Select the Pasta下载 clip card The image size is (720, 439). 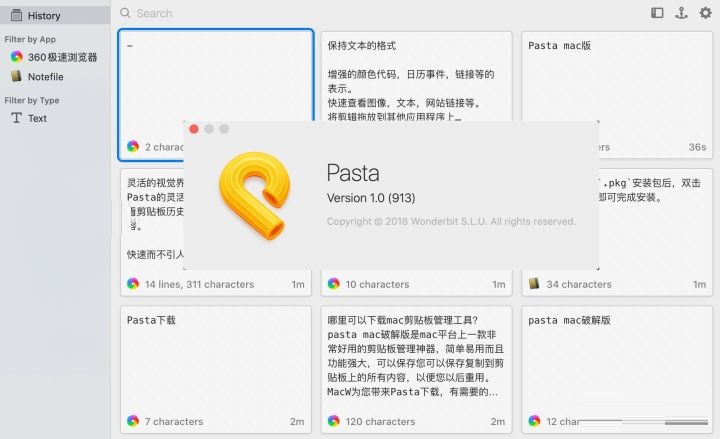click(x=216, y=369)
